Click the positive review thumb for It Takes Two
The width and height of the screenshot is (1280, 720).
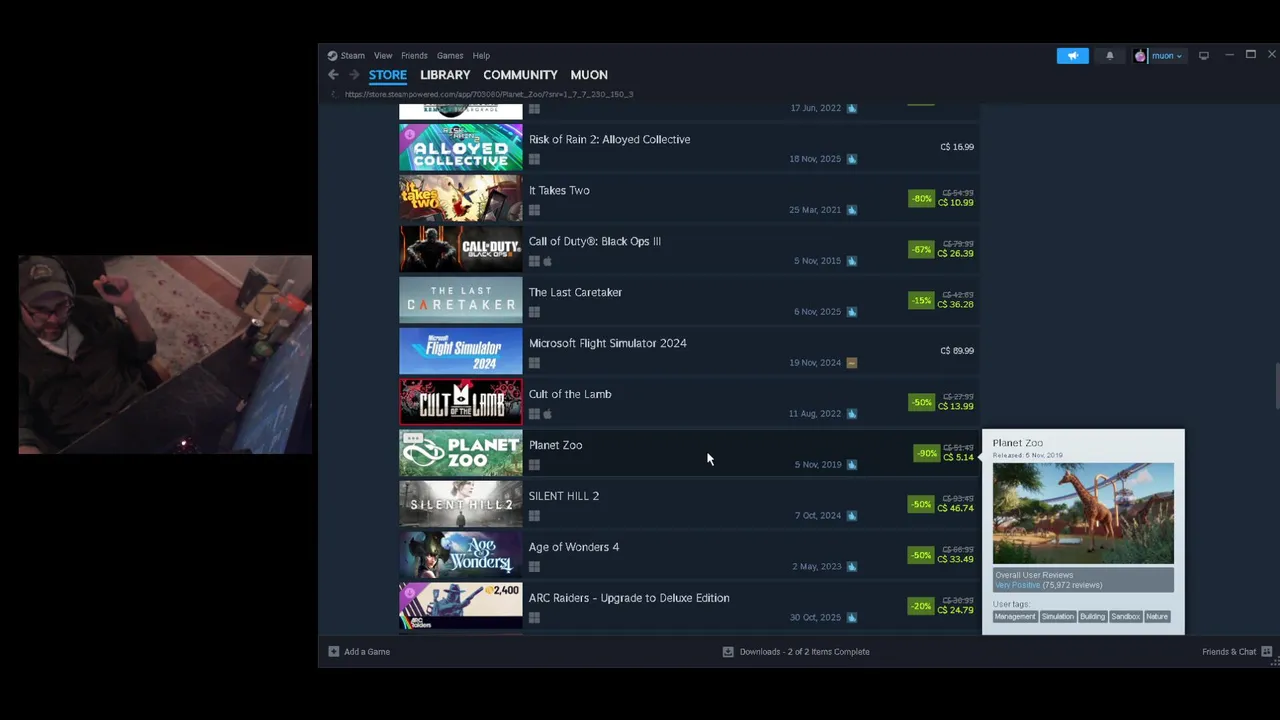pos(852,210)
